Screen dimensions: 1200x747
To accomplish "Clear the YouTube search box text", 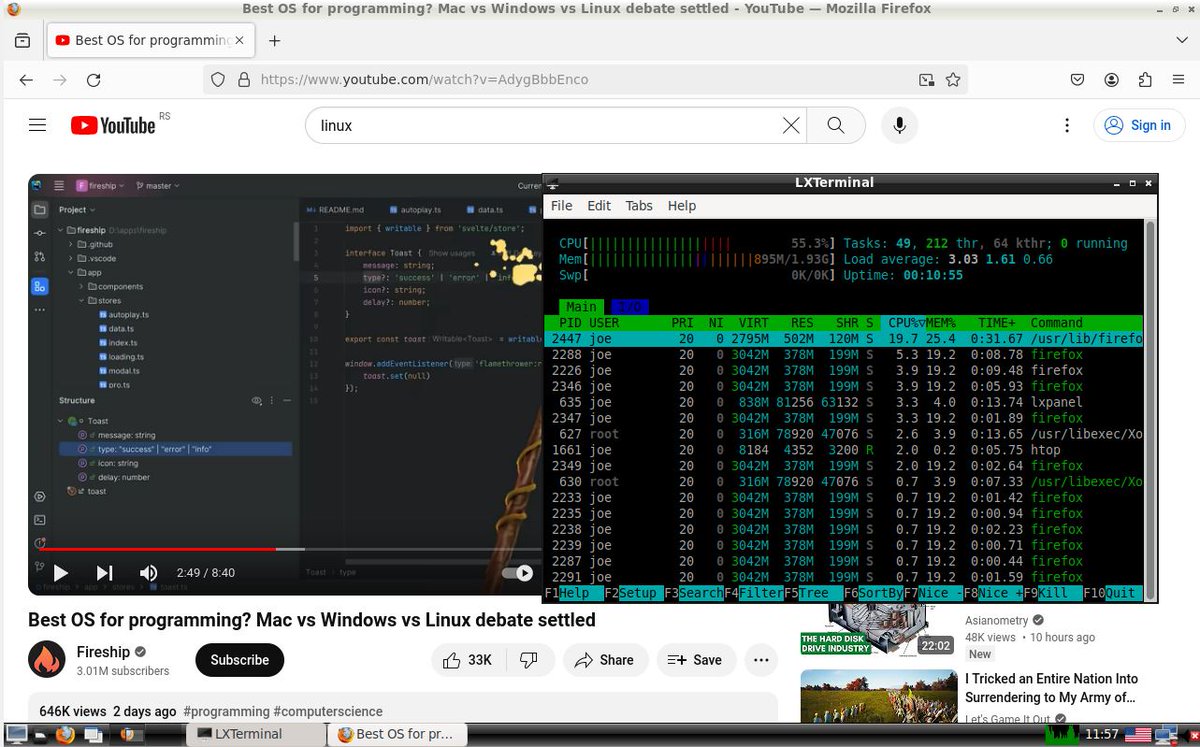I will [790, 125].
